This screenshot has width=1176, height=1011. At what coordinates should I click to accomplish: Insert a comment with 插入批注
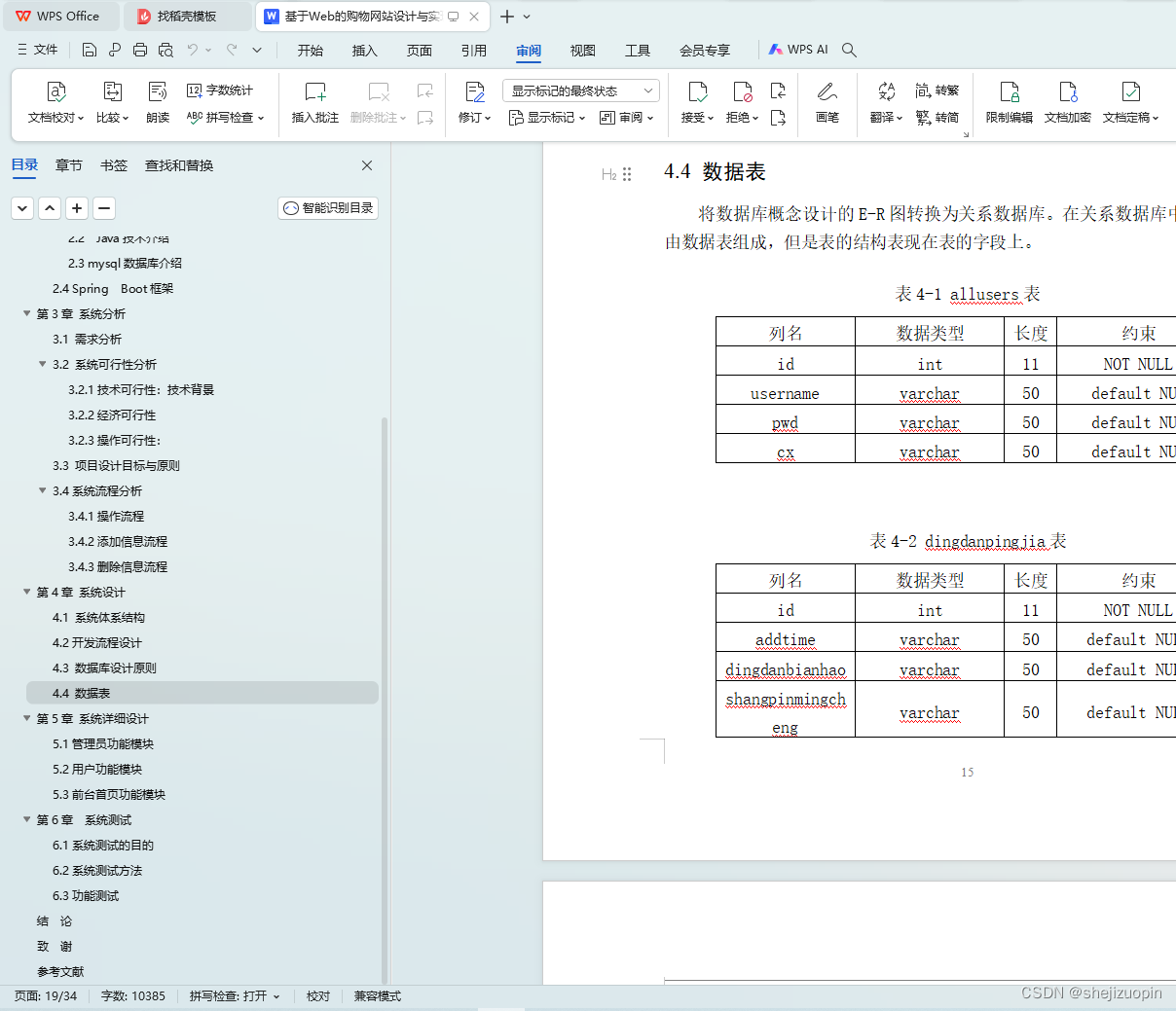pos(314,102)
